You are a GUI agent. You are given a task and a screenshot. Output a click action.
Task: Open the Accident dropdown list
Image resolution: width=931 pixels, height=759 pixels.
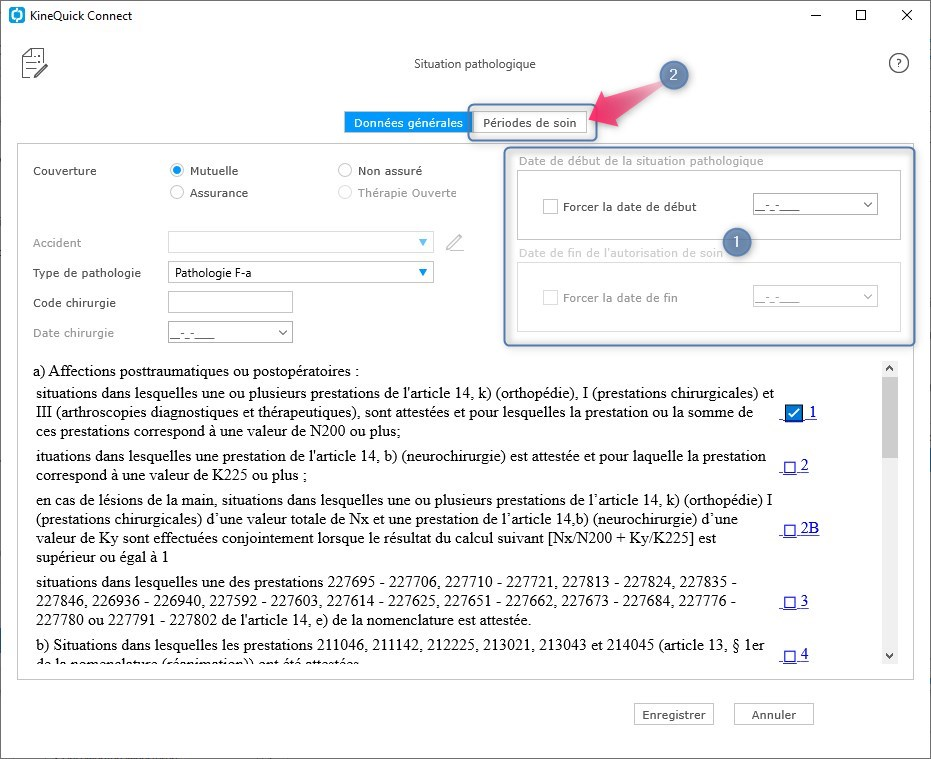[422, 242]
